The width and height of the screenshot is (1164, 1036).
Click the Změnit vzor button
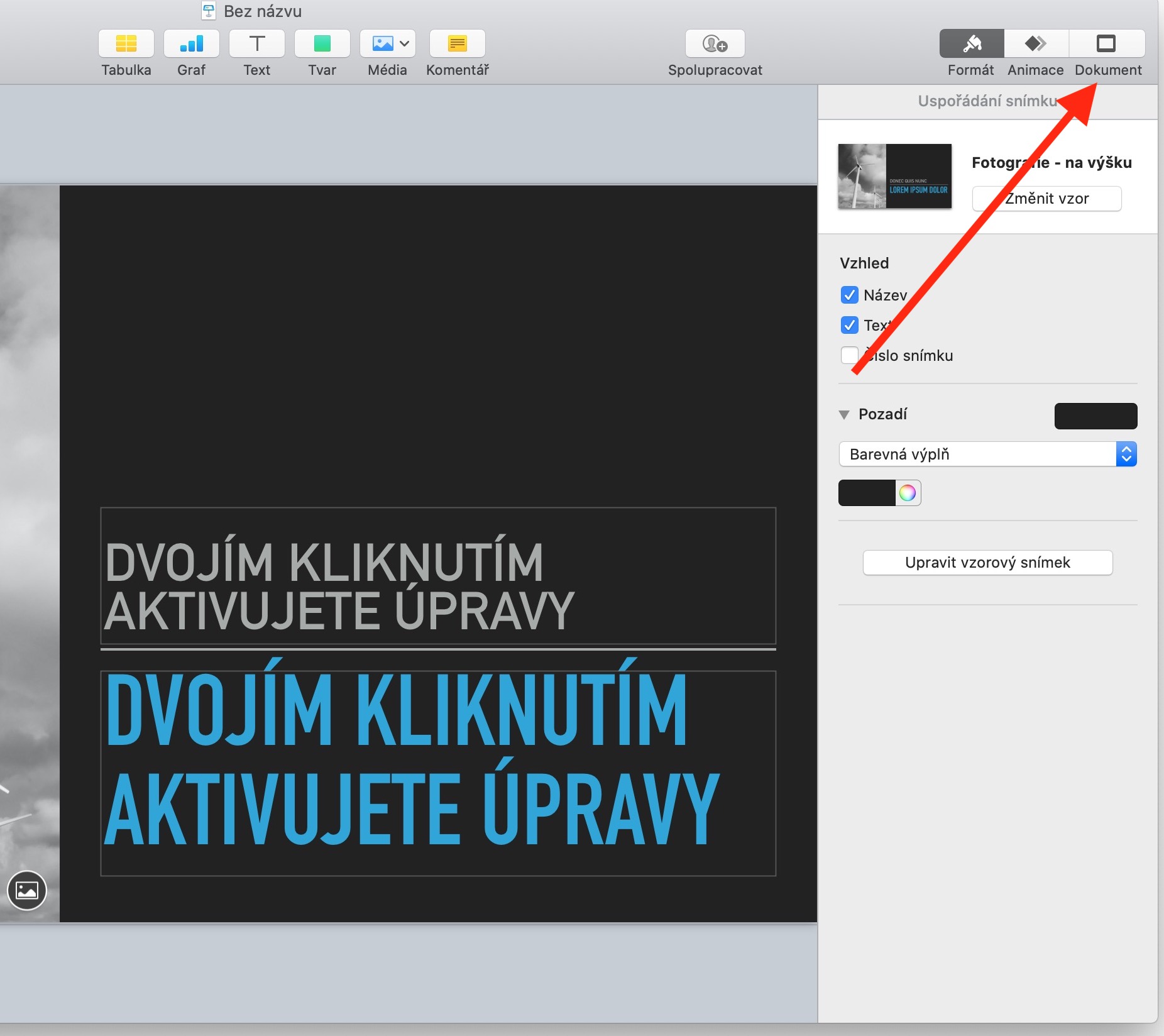[x=1046, y=199]
